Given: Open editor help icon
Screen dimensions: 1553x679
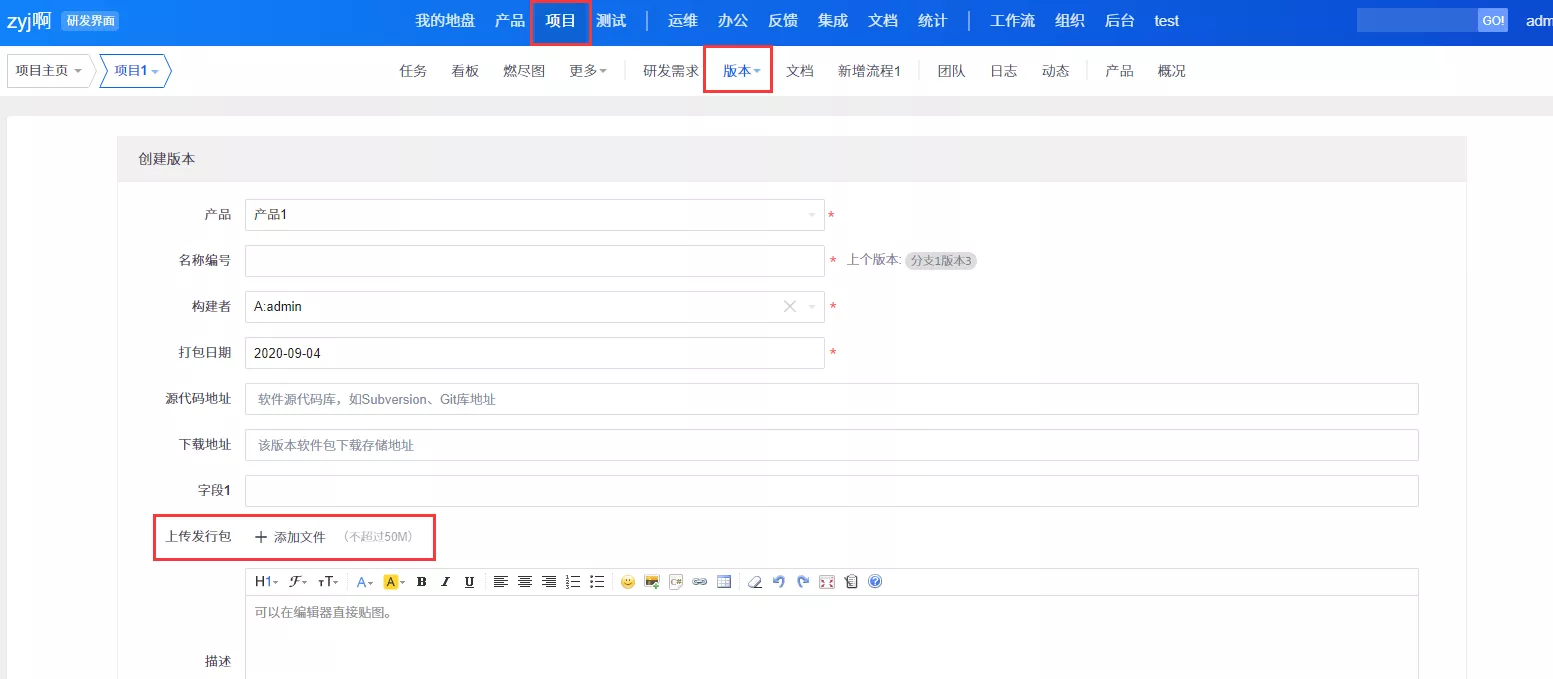Looking at the screenshot, I should point(875,582).
